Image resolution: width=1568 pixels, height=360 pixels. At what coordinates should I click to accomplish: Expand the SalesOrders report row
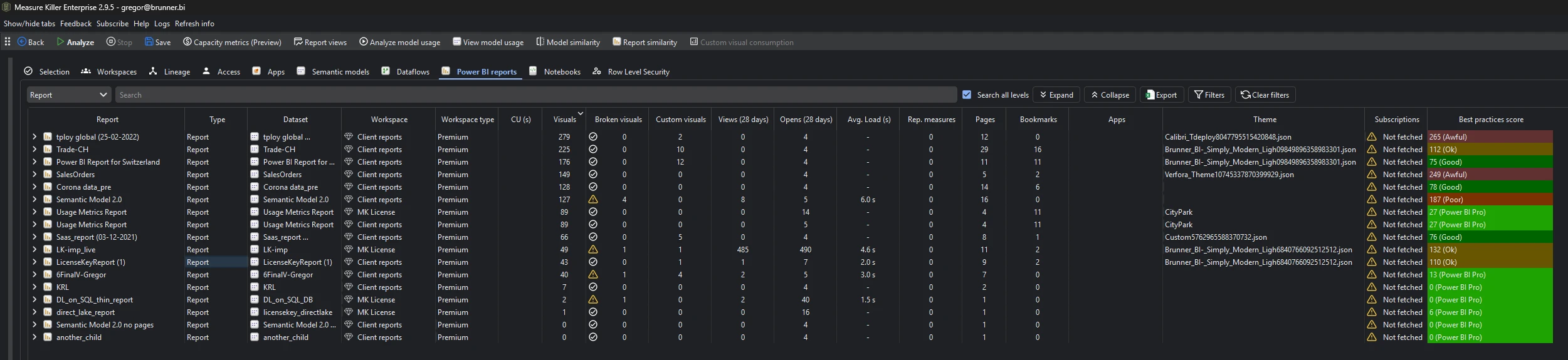pyautogui.click(x=34, y=174)
